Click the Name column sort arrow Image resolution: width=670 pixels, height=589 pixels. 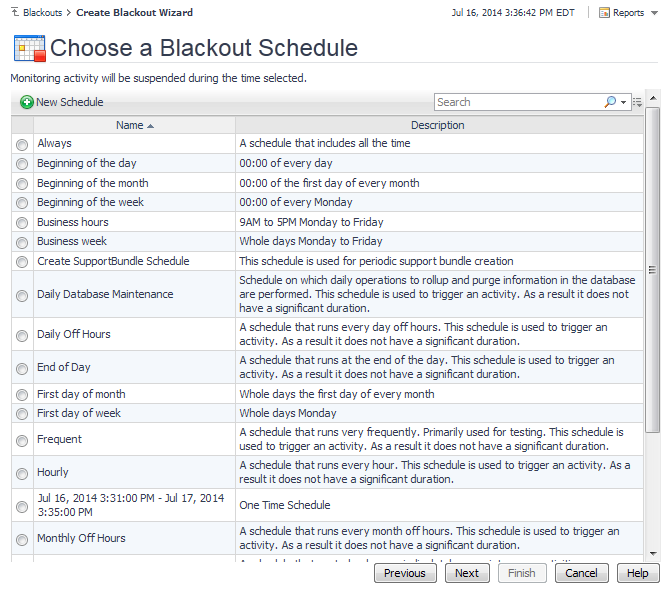click(151, 126)
